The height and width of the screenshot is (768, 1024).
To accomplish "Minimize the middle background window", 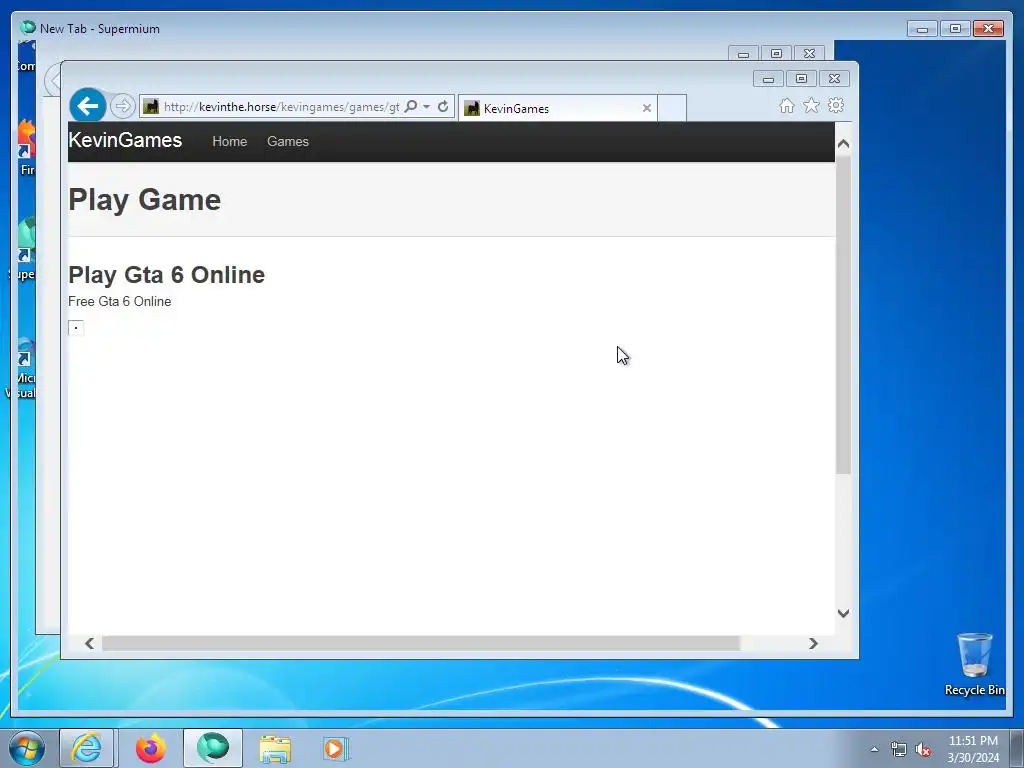I will pos(743,54).
